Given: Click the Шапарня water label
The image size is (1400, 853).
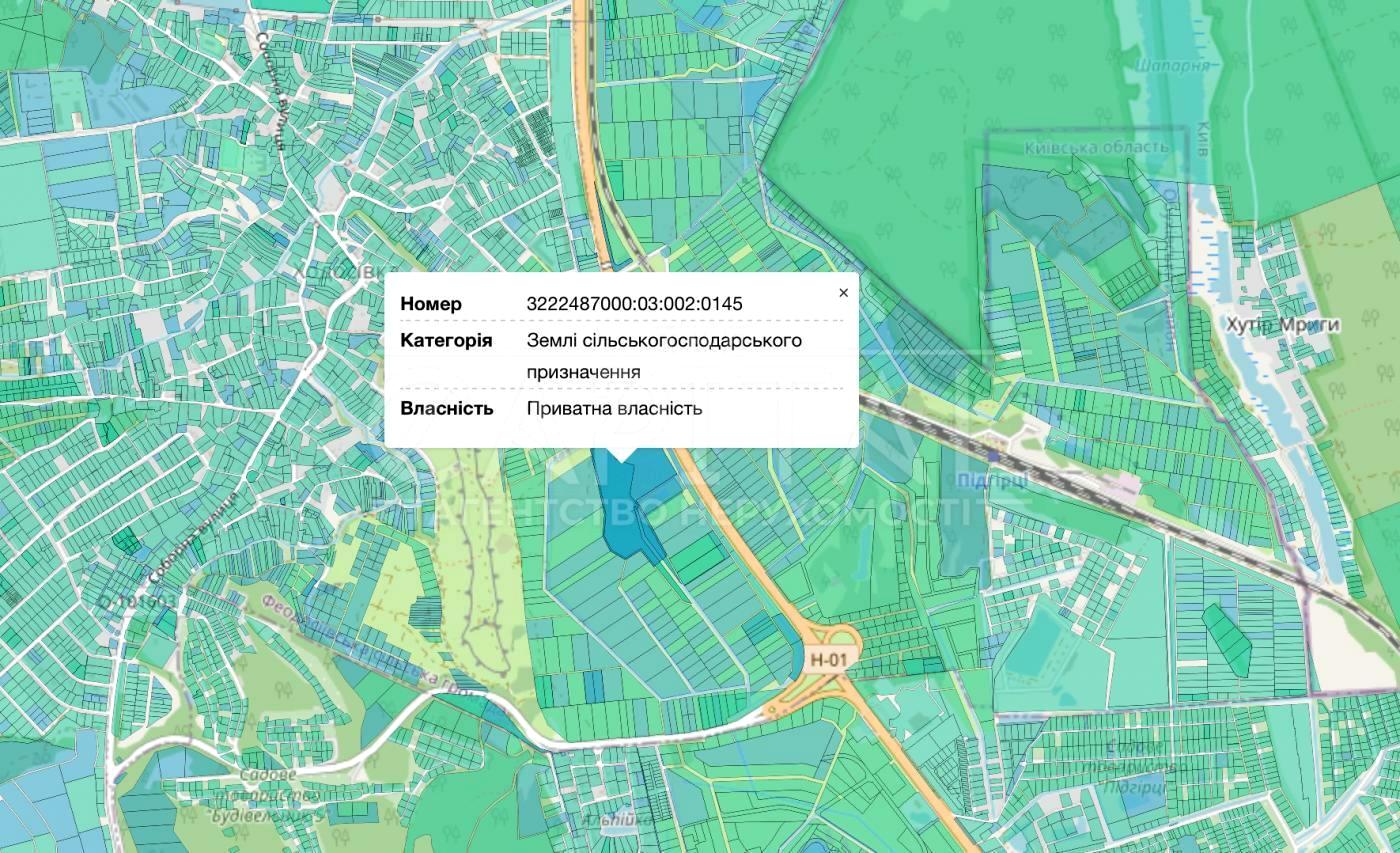Looking at the screenshot, I should (1171, 65).
